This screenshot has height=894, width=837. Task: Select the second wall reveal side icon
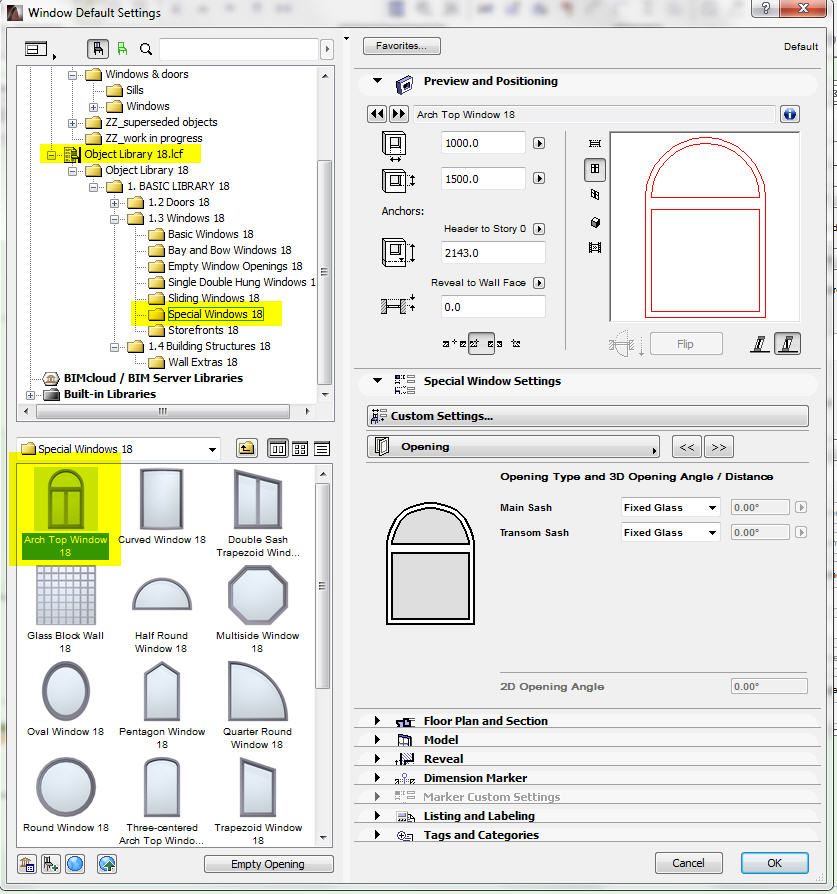(x=787, y=344)
